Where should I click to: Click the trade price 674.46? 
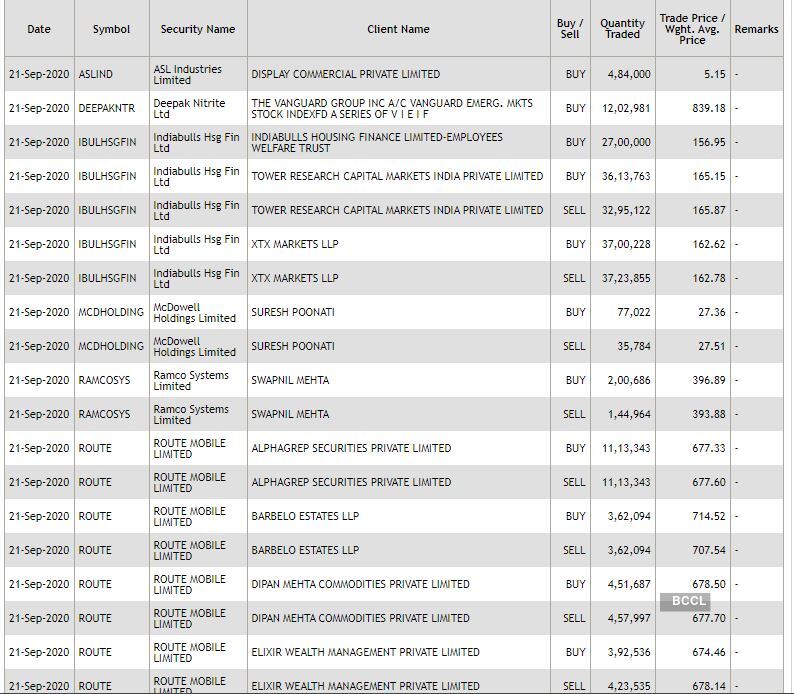coord(709,652)
